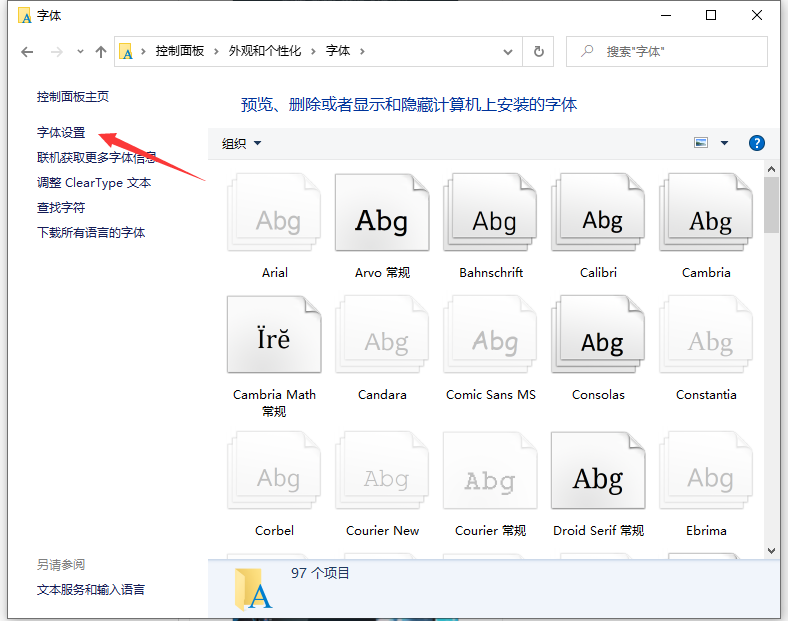The height and width of the screenshot is (621, 788).
Task: Click the search 字体 input field
Action: click(x=666, y=51)
